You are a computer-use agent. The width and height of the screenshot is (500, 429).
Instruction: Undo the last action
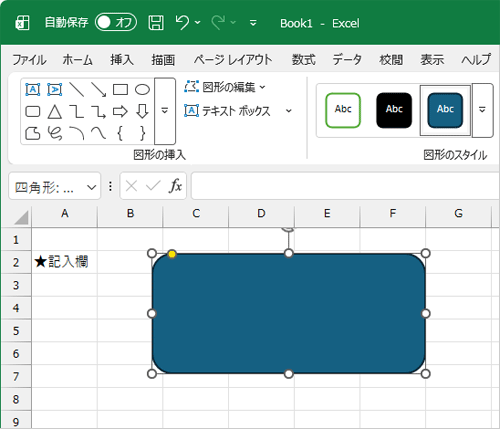(x=182, y=23)
